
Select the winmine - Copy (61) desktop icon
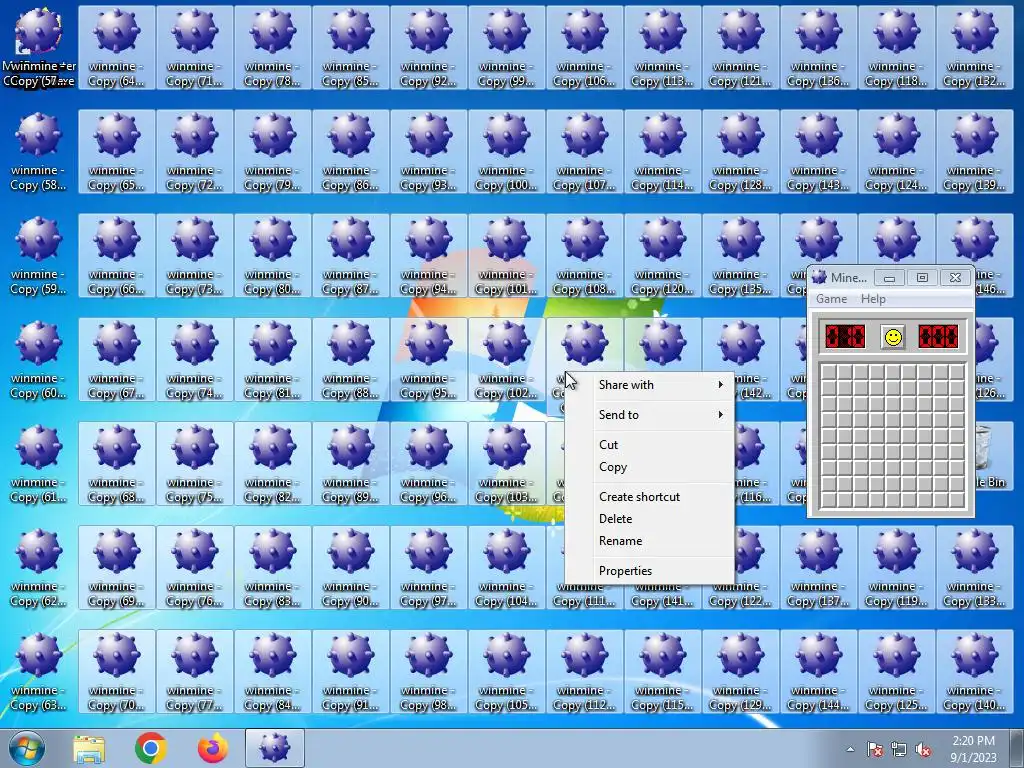(x=39, y=463)
